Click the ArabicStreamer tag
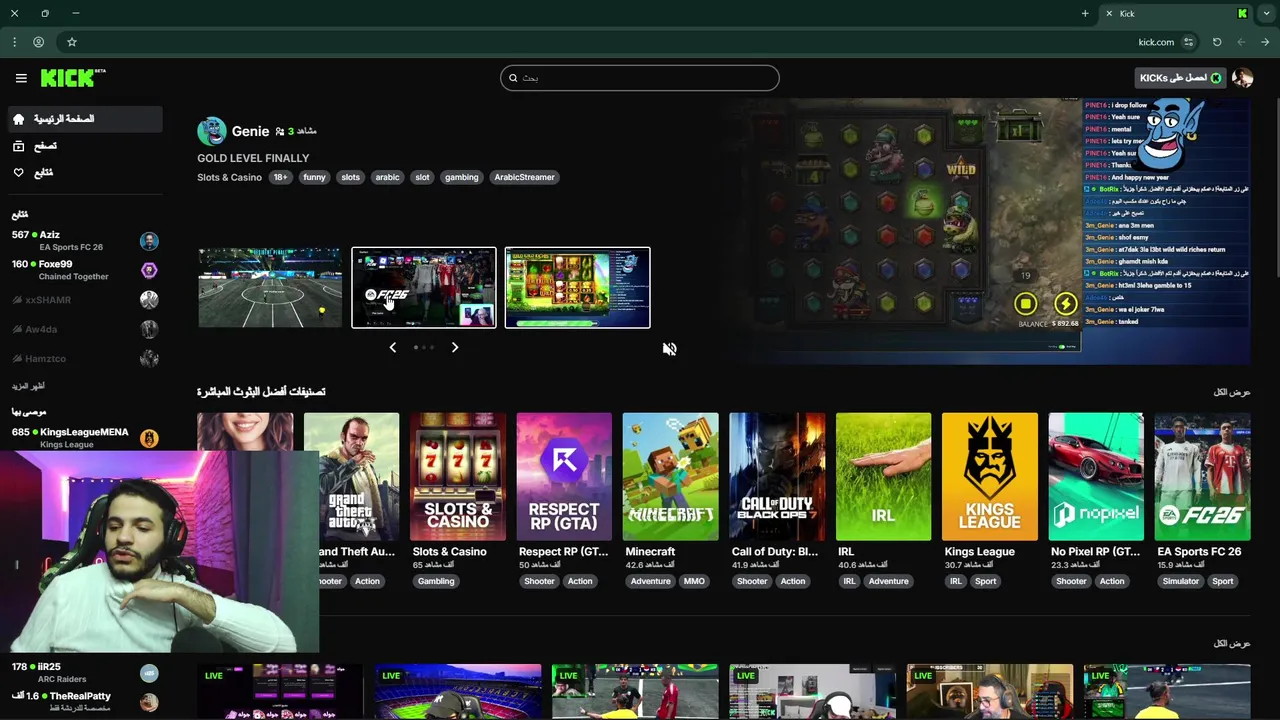Viewport: 1280px width, 720px height. pos(524,177)
